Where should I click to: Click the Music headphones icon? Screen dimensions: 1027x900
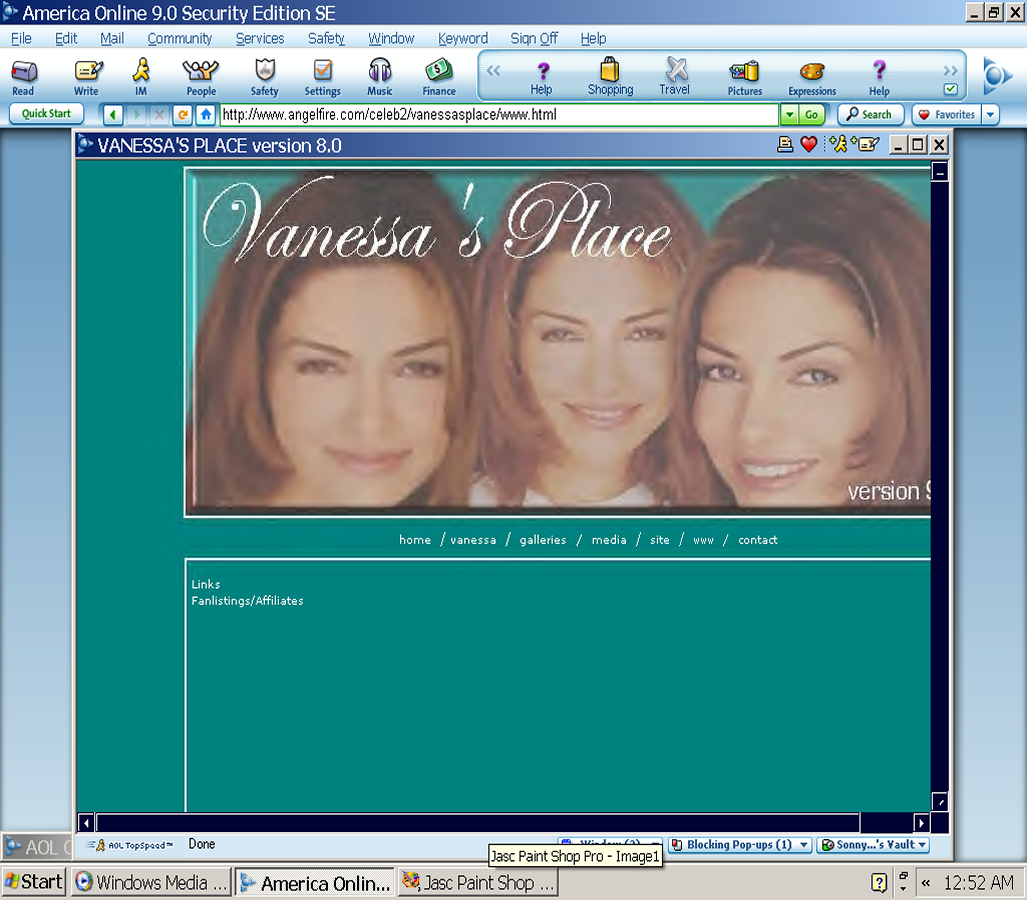(x=380, y=77)
